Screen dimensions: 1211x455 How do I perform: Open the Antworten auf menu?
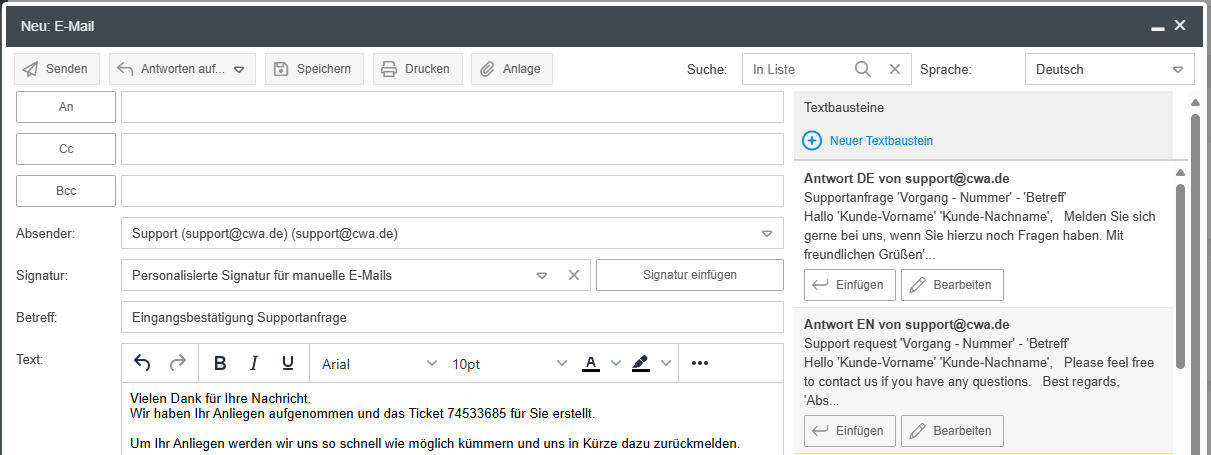182,69
